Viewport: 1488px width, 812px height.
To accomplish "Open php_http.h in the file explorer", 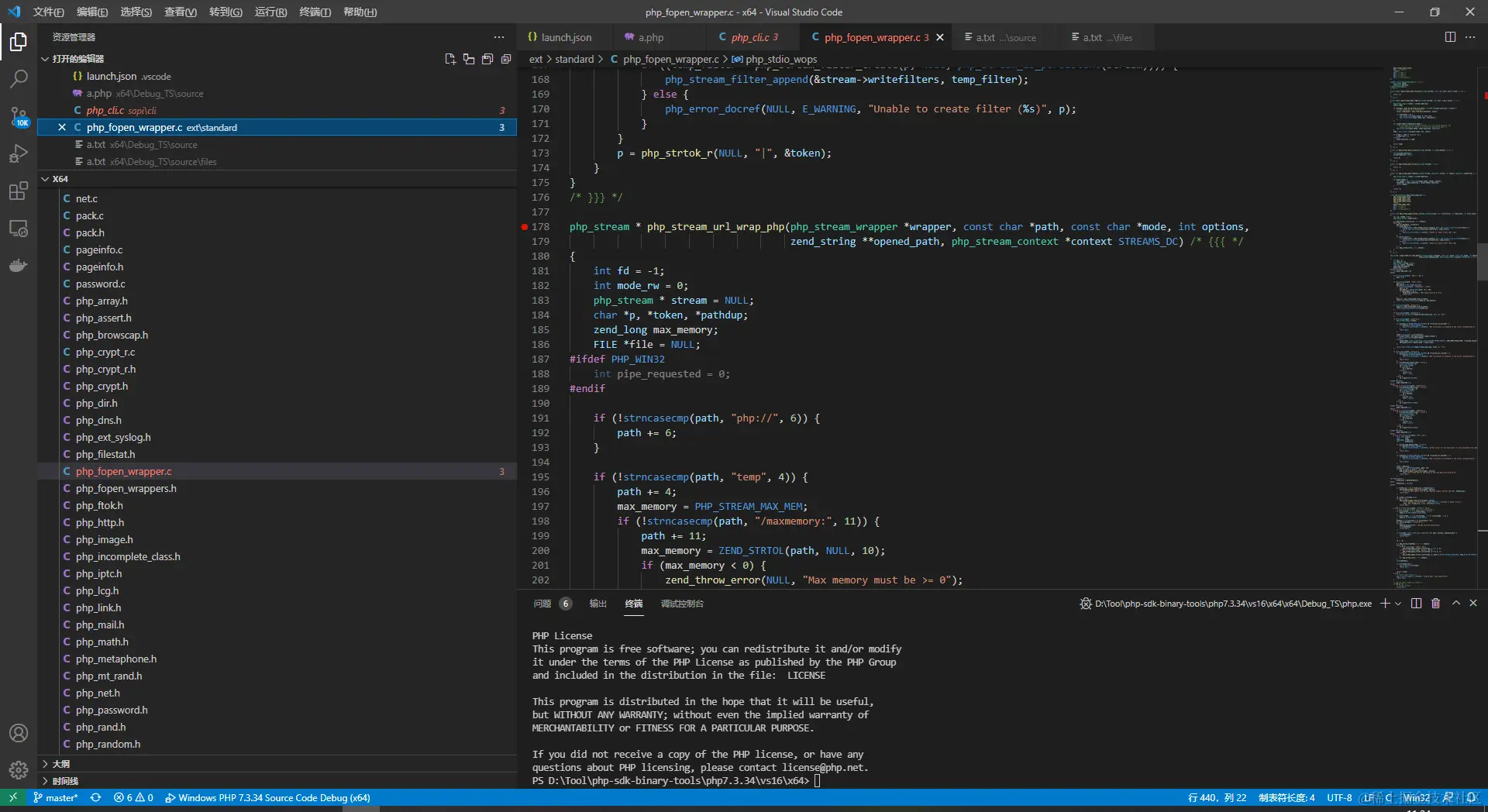I will 100,523.
